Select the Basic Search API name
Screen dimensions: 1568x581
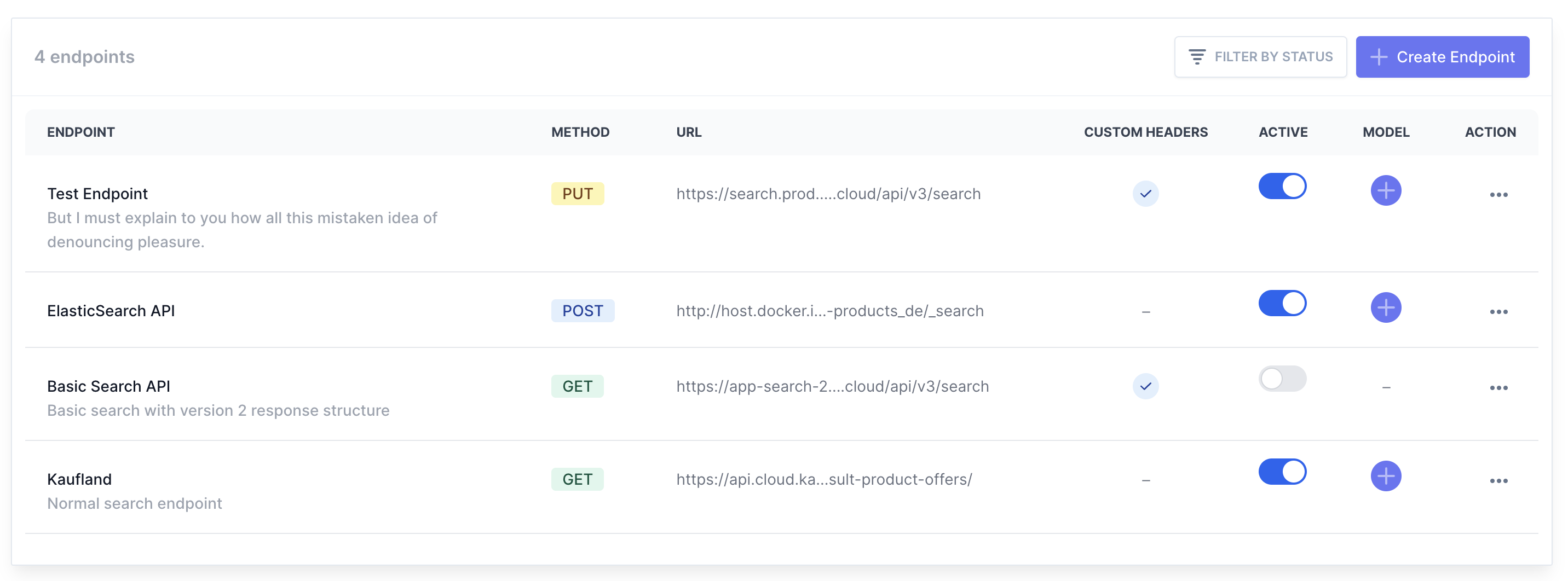tap(108, 386)
